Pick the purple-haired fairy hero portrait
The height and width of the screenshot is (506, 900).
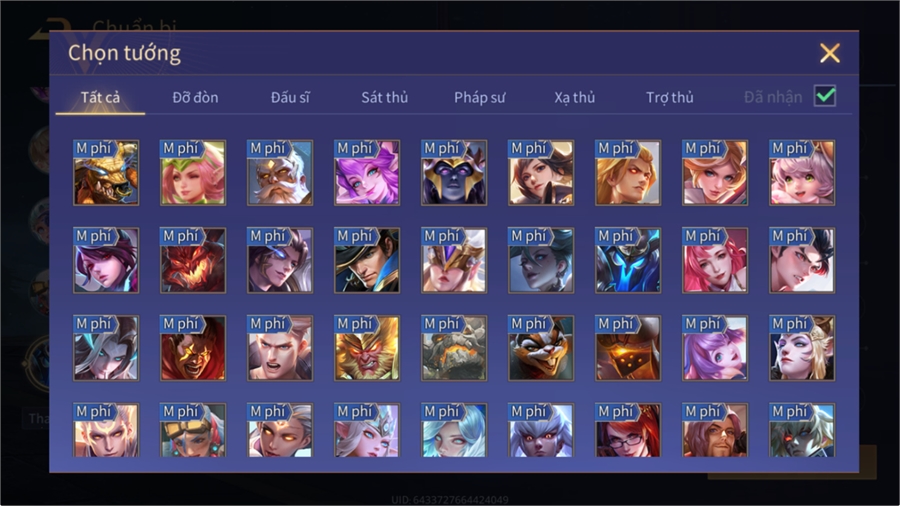click(x=367, y=173)
